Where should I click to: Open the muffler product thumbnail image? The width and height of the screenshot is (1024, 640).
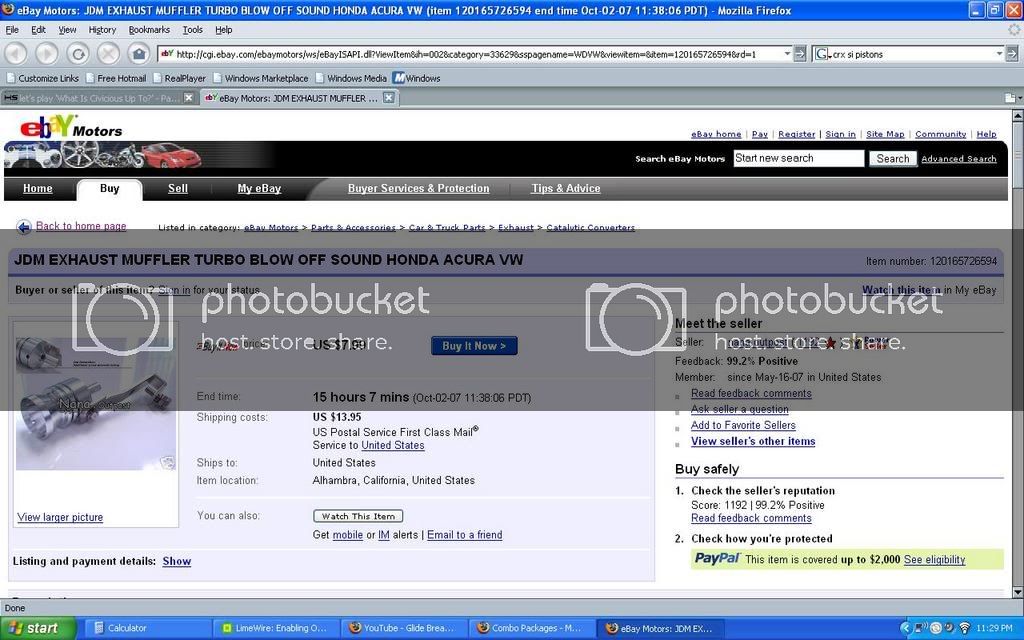pos(95,403)
